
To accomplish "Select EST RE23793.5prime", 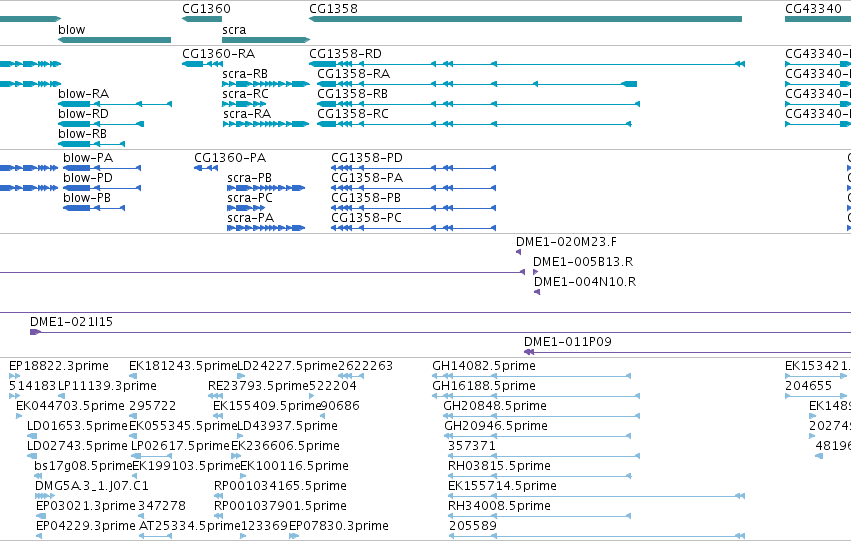I will click(x=258, y=386).
